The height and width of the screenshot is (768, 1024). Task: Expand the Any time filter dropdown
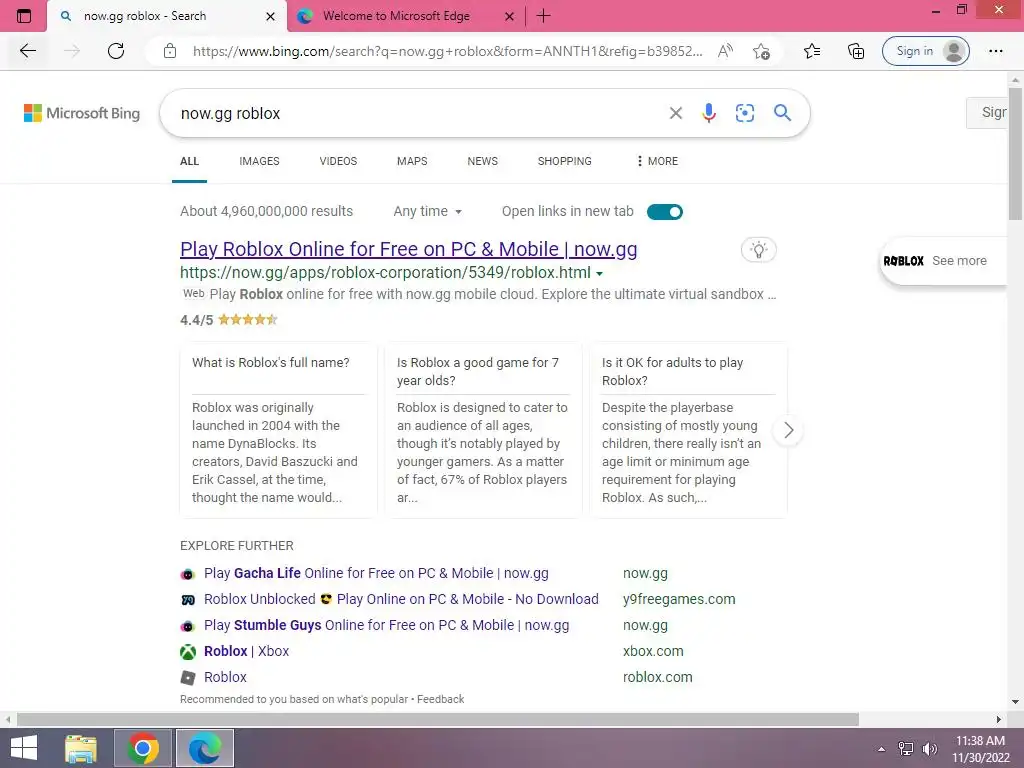427,211
